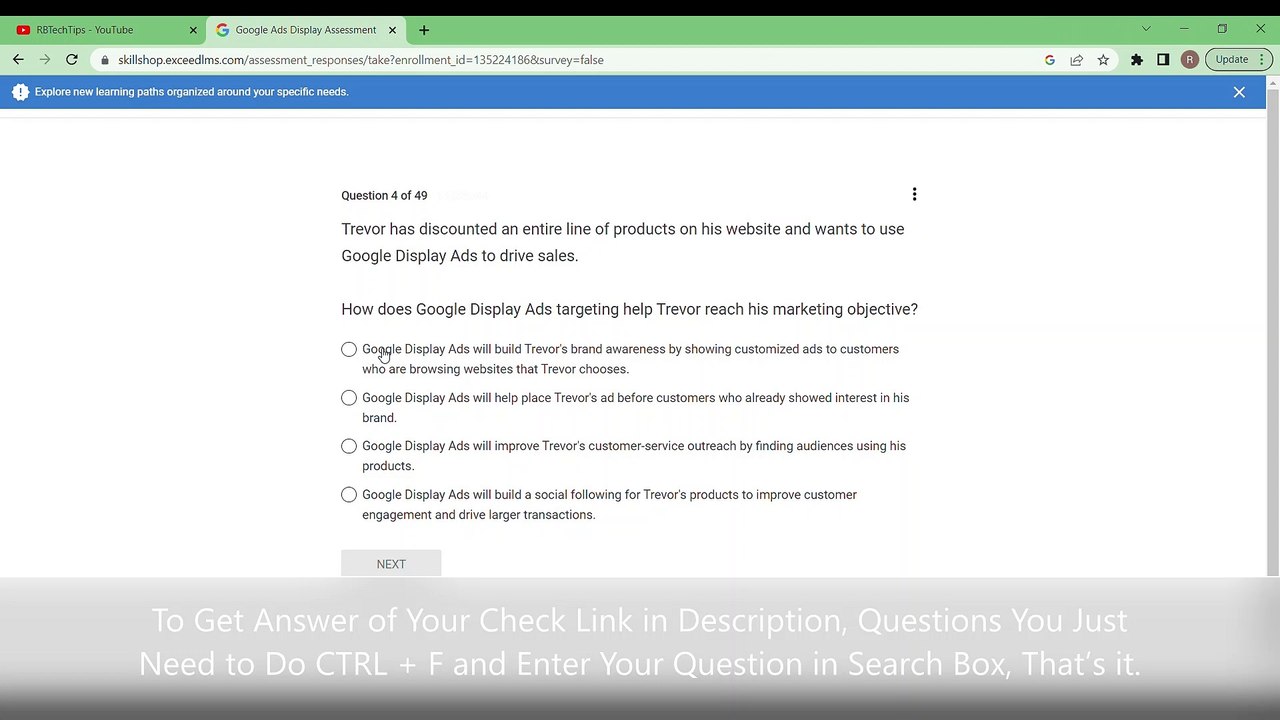The width and height of the screenshot is (1280, 720).
Task: Click the Update button in Chrome toolbar
Action: pos(1238,60)
